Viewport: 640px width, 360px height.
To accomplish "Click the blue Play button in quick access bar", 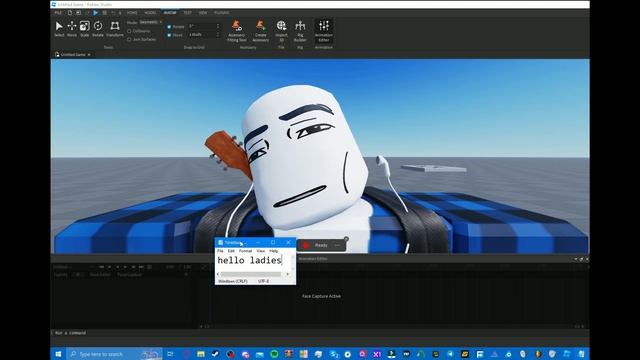I will [x=95, y=13].
